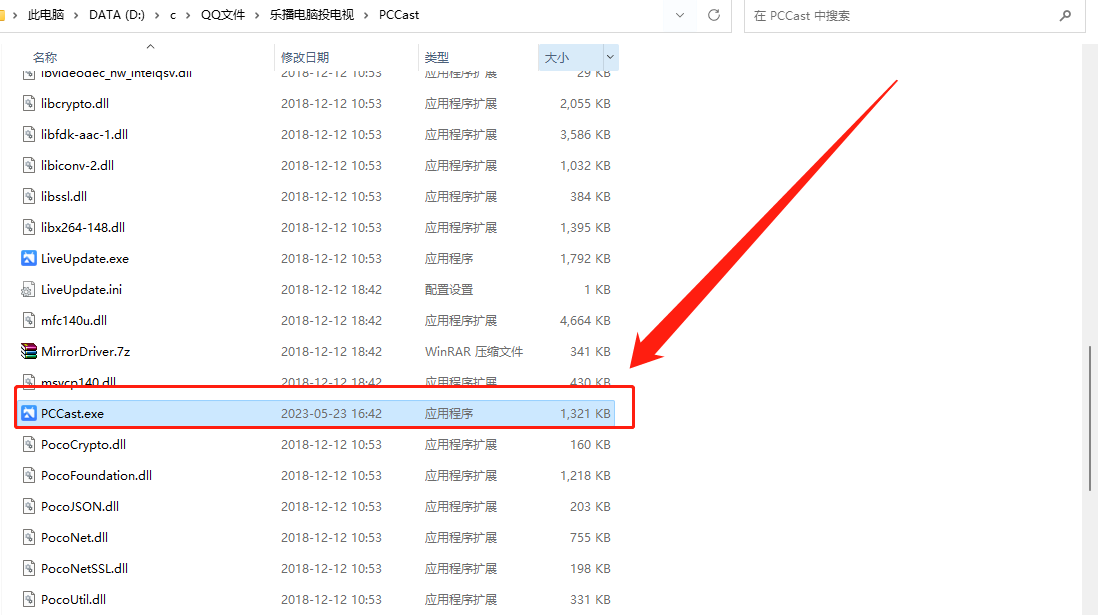Click the PocoFoundation.dll file icon

tap(28, 475)
